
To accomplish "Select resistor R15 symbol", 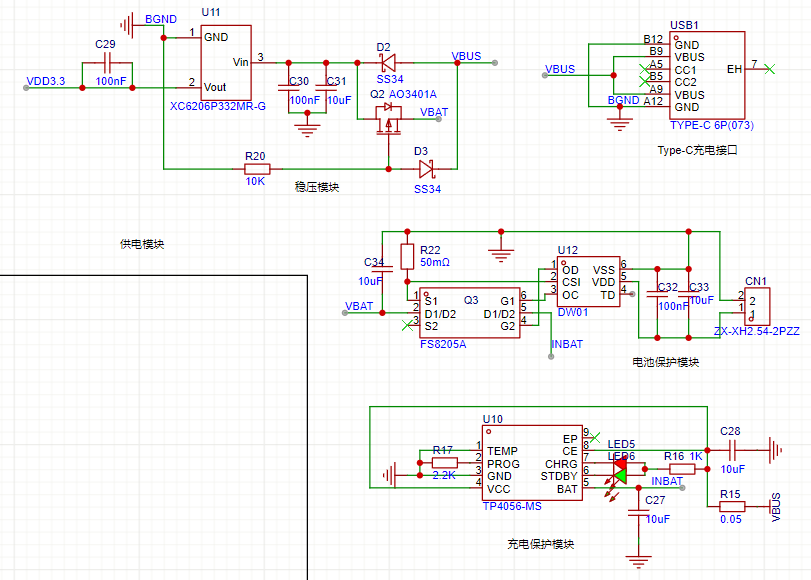I will click(x=732, y=507).
